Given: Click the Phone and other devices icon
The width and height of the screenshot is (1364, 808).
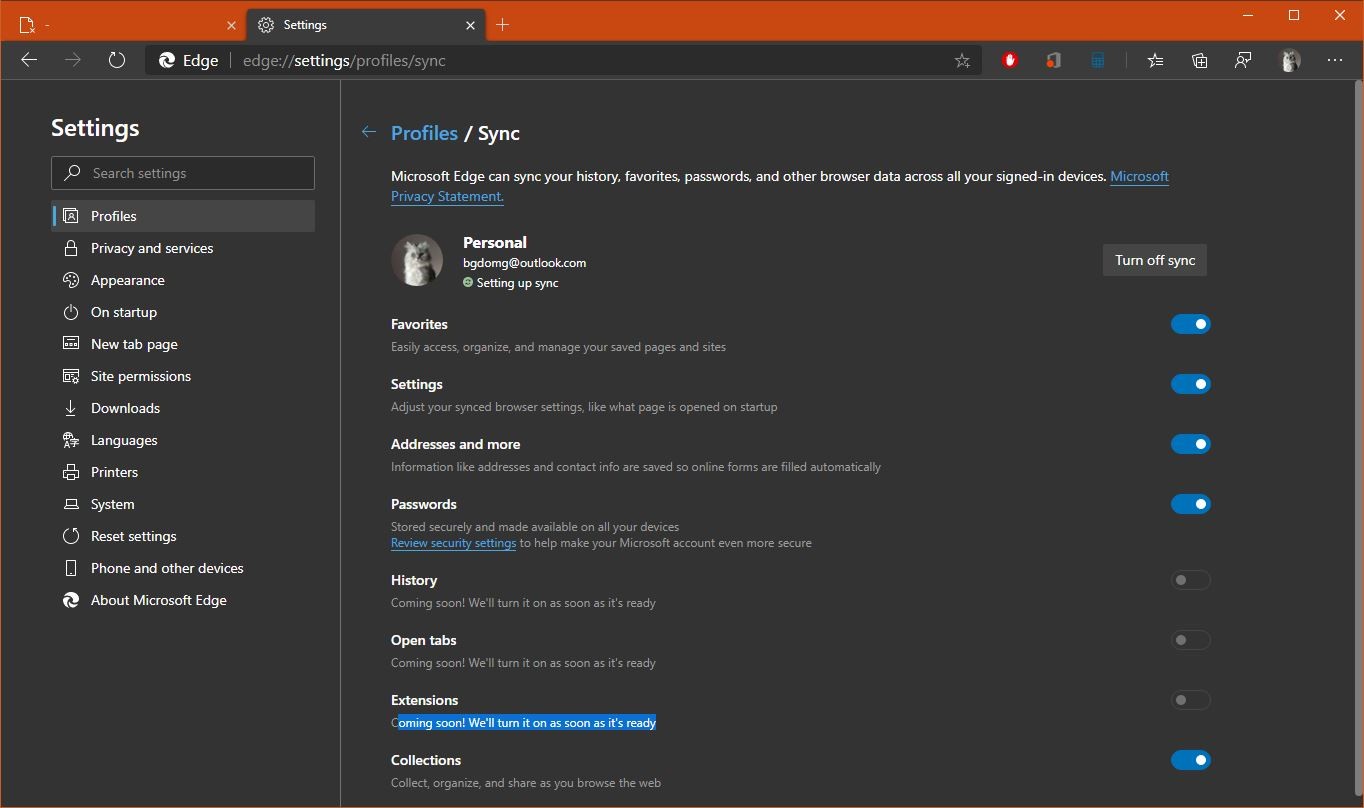Looking at the screenshot, I should (71, 568).
